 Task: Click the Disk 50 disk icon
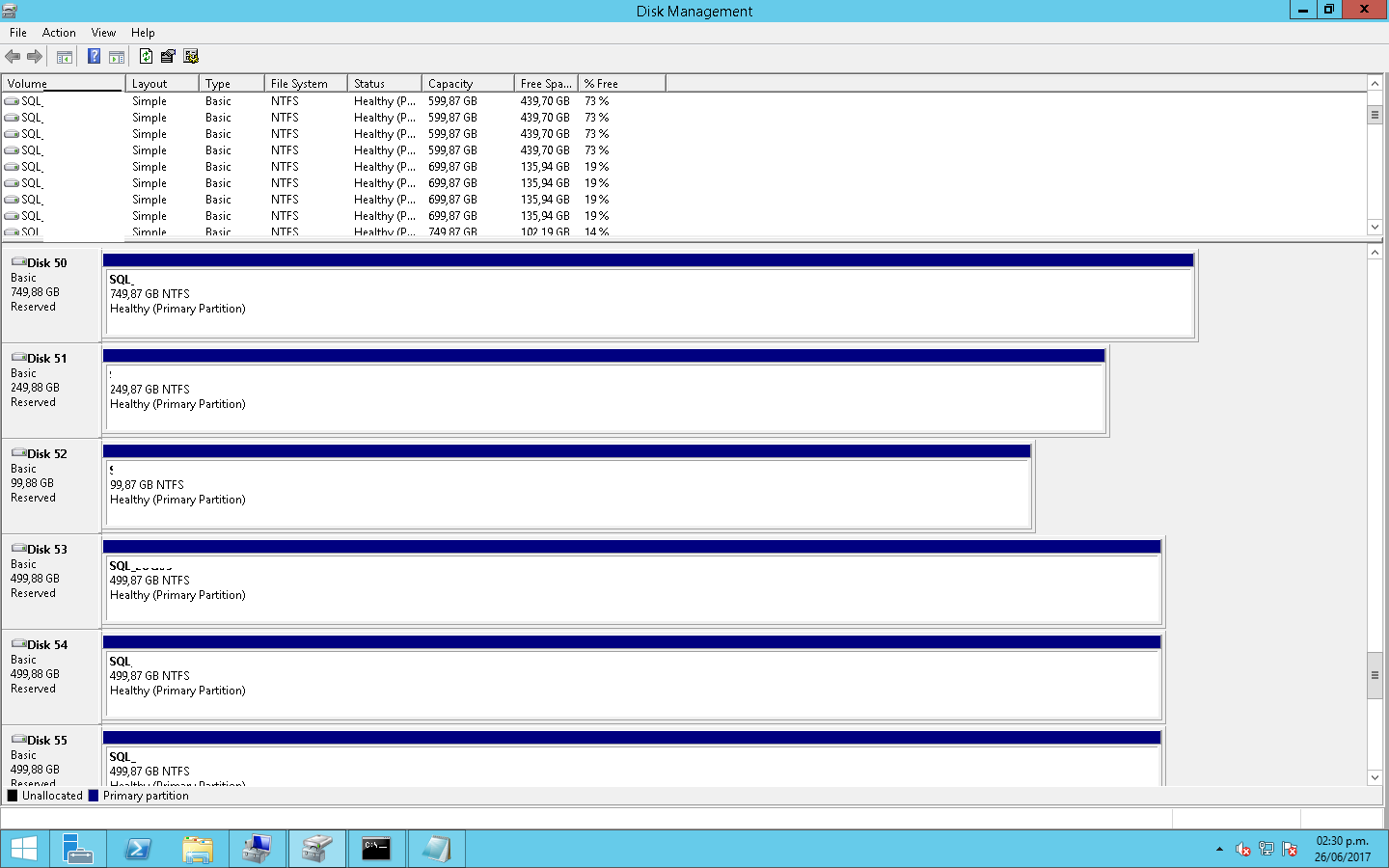pos(18,262)
